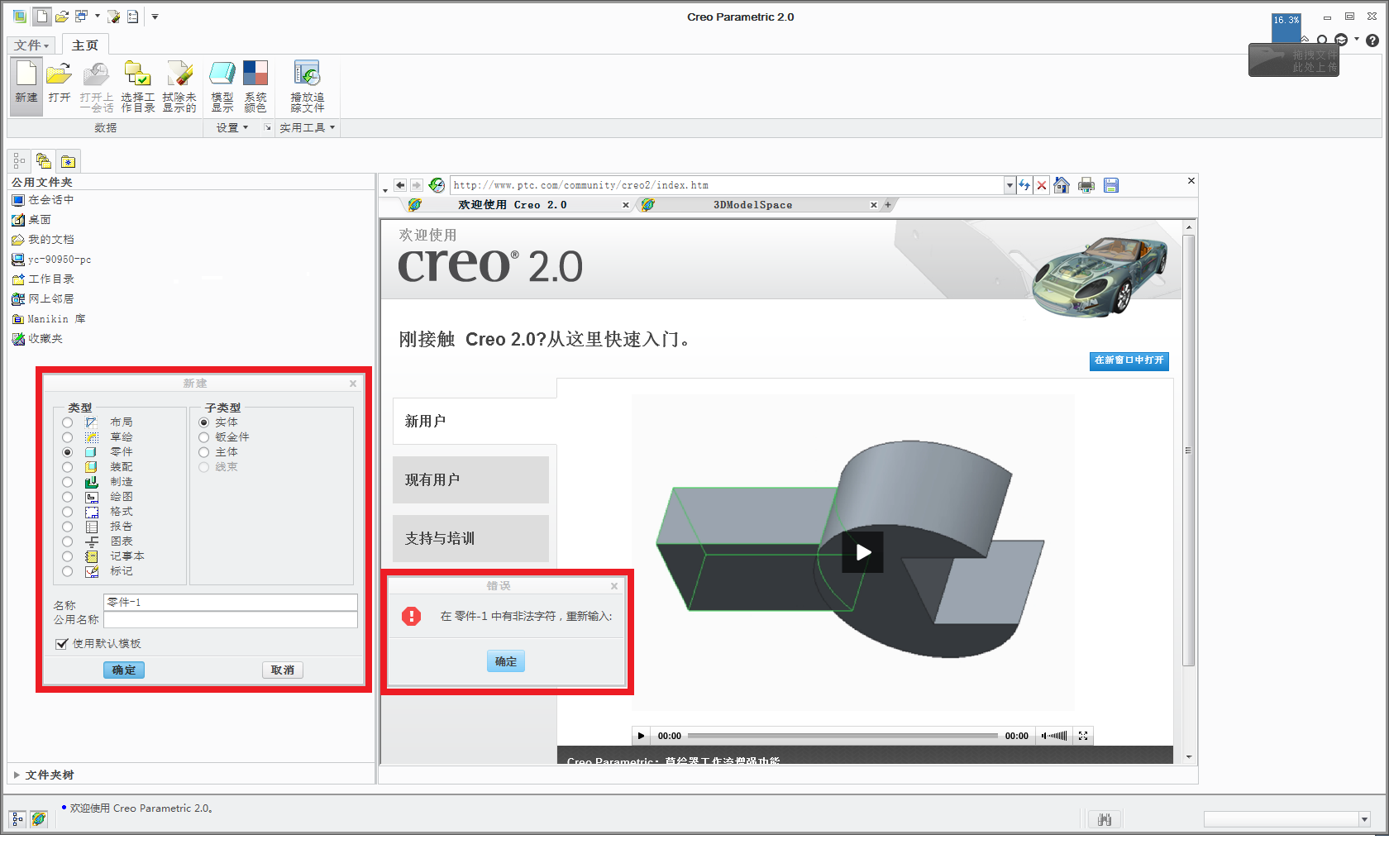Click the navigator toggle icon in status bar
1389x868 pixels.
point(17,818)
